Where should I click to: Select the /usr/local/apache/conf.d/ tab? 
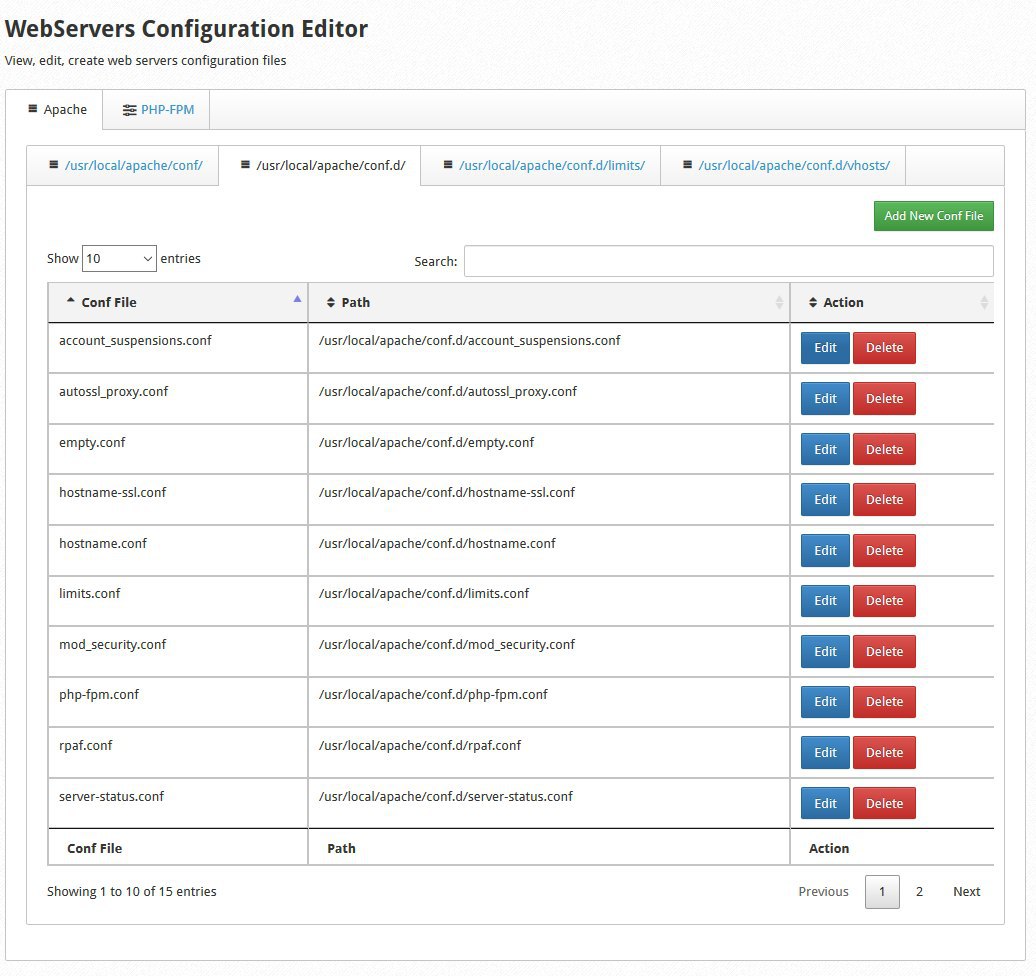coord(320,166)
